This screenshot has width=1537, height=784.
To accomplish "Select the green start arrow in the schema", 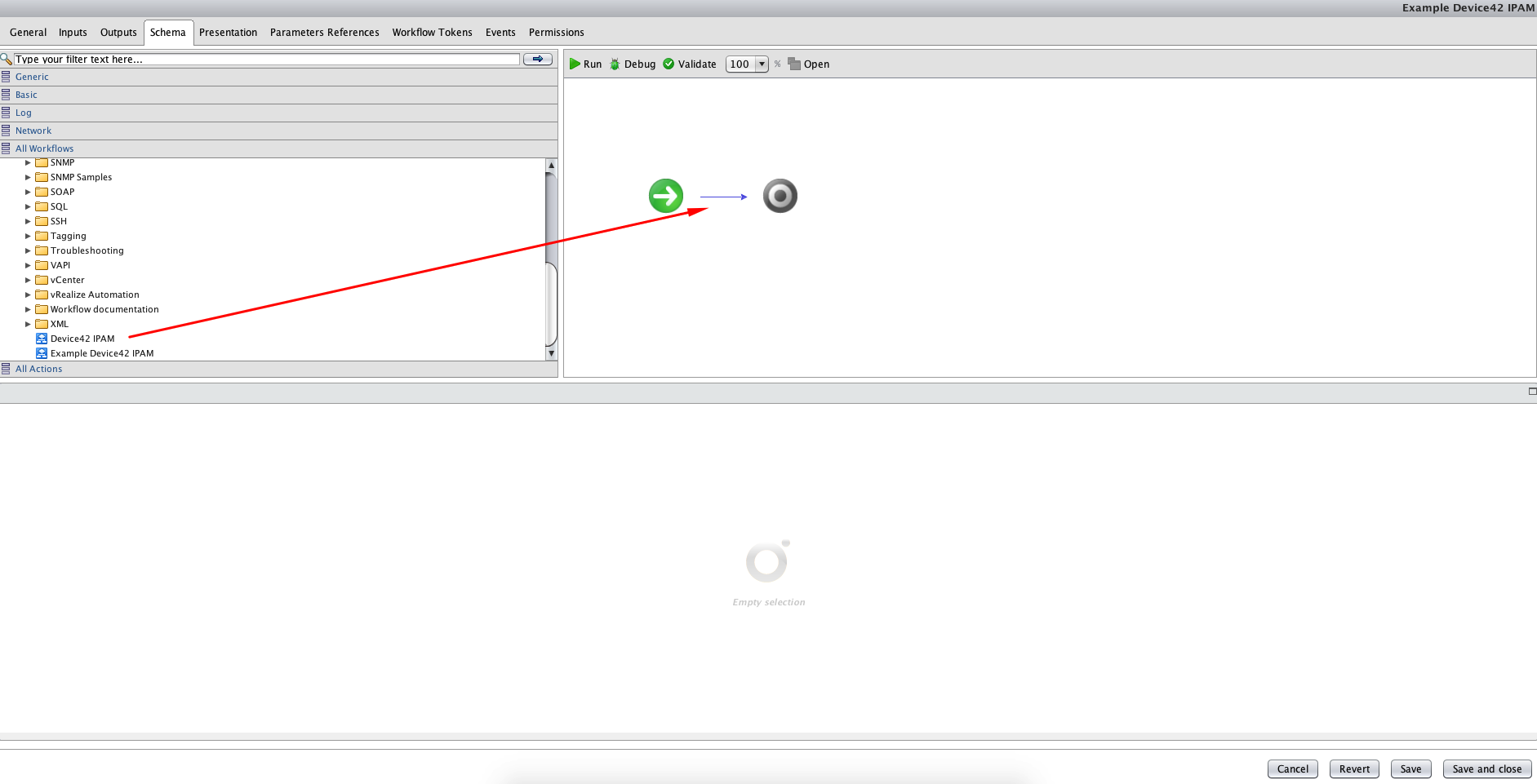I will click(x=665, y=195).
